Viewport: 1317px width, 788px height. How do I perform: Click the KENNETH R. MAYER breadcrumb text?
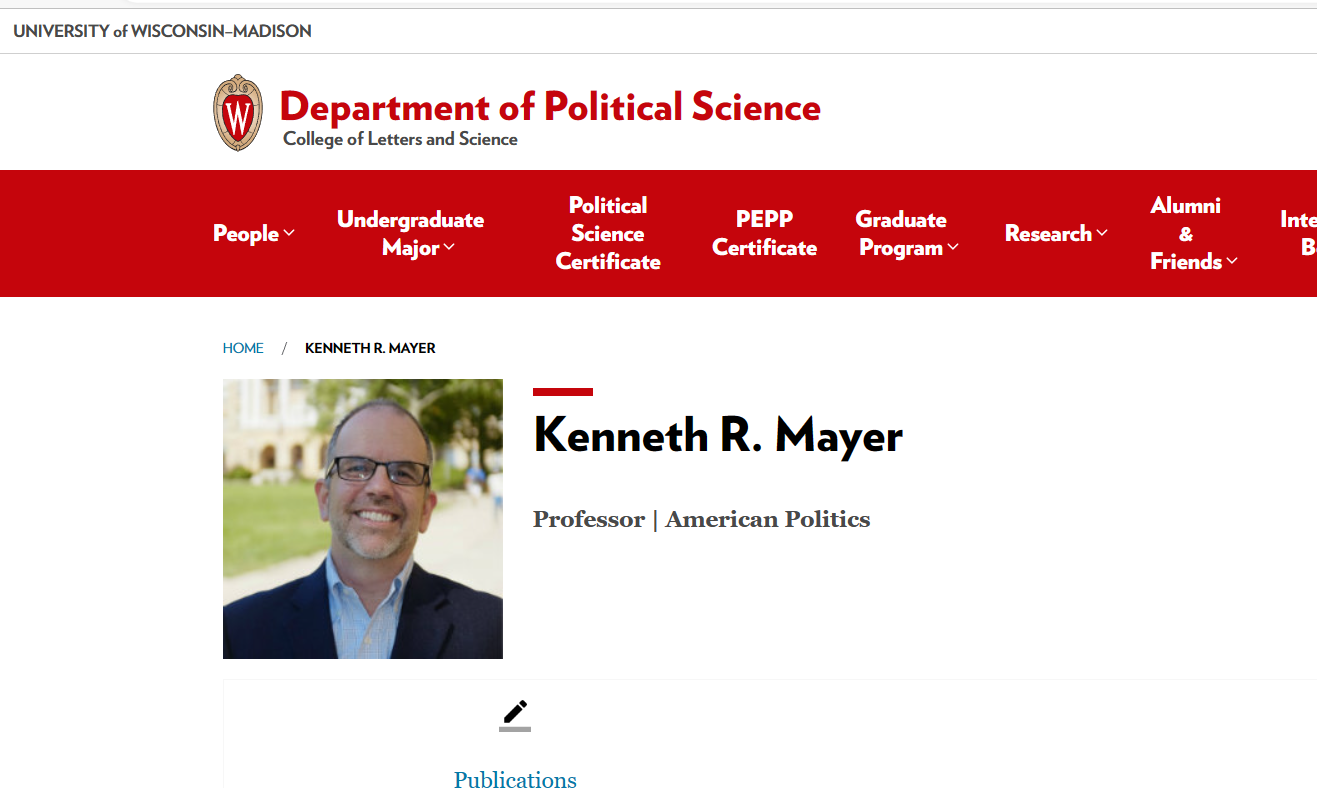(370, 348)
